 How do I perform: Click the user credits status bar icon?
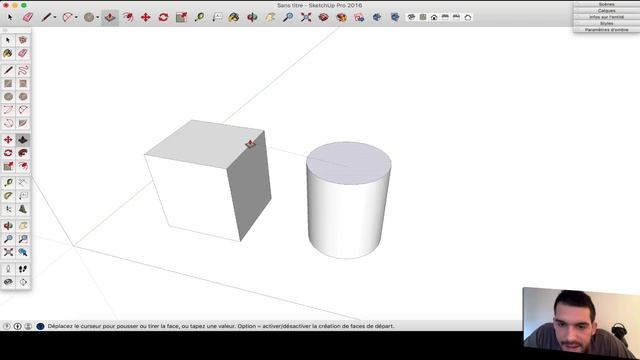(28, 326)
